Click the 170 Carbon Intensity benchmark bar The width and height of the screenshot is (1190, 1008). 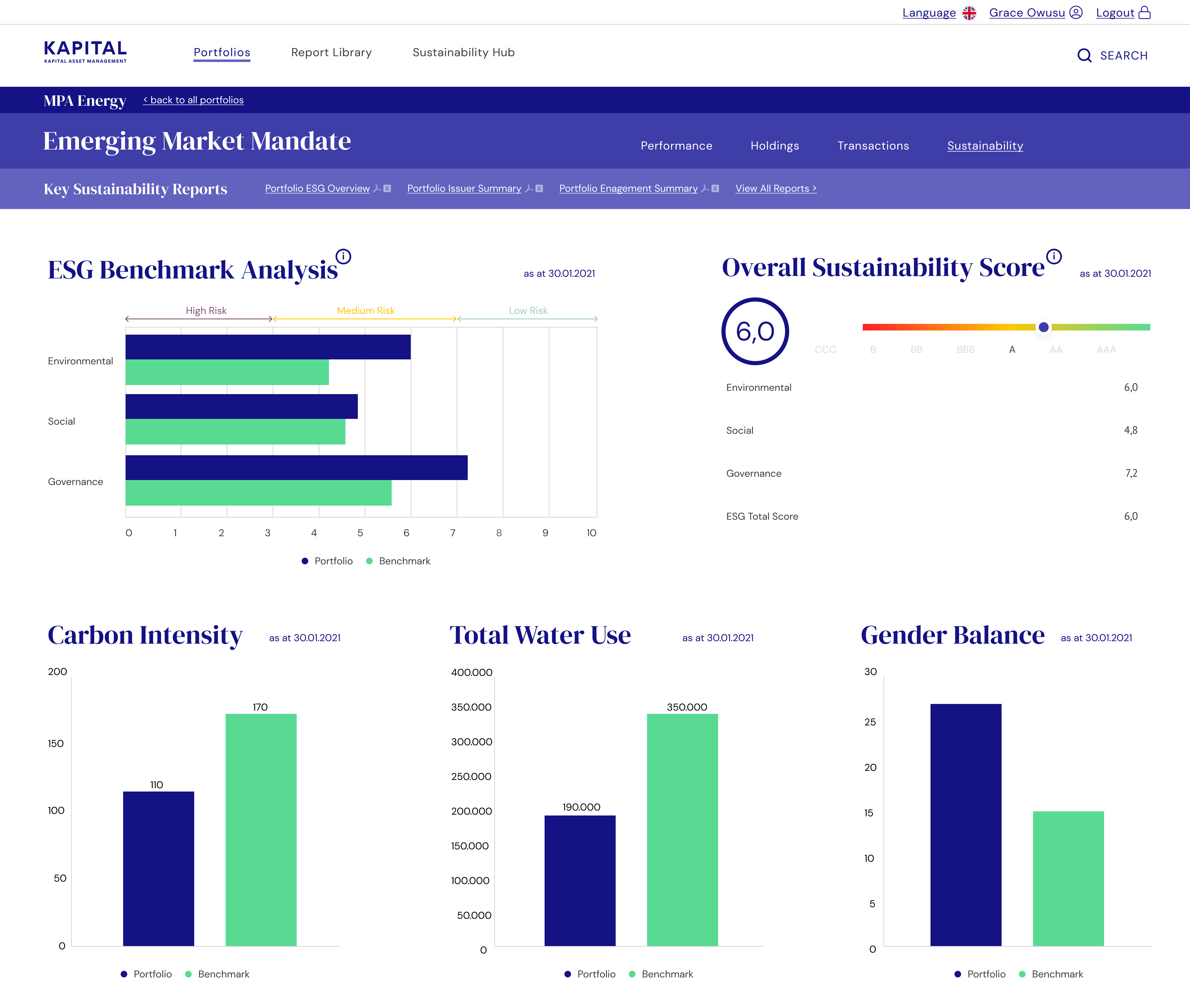tap(261, 830)
